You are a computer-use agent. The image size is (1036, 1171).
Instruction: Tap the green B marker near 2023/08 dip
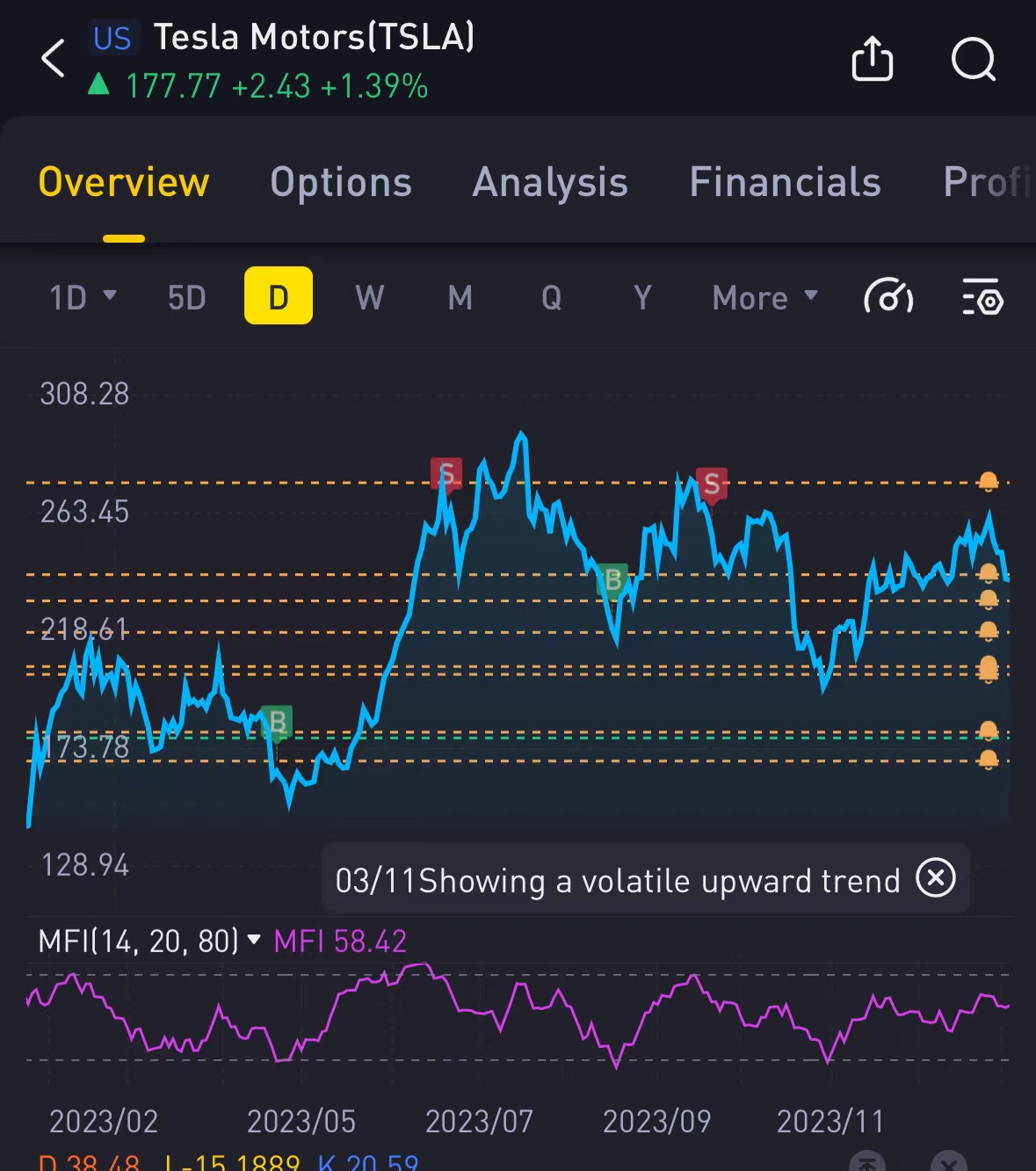(612, 580)
